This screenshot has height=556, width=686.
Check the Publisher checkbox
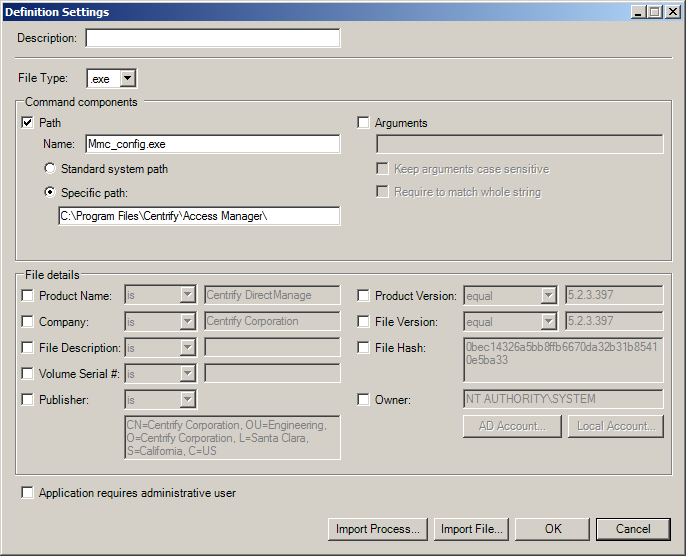click(x=28, y=400)
